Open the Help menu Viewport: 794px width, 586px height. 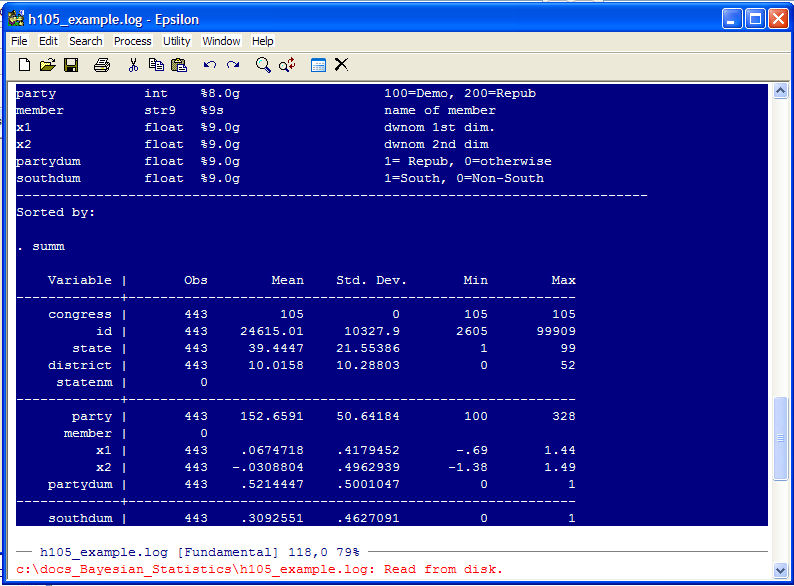tap(262, 41)
